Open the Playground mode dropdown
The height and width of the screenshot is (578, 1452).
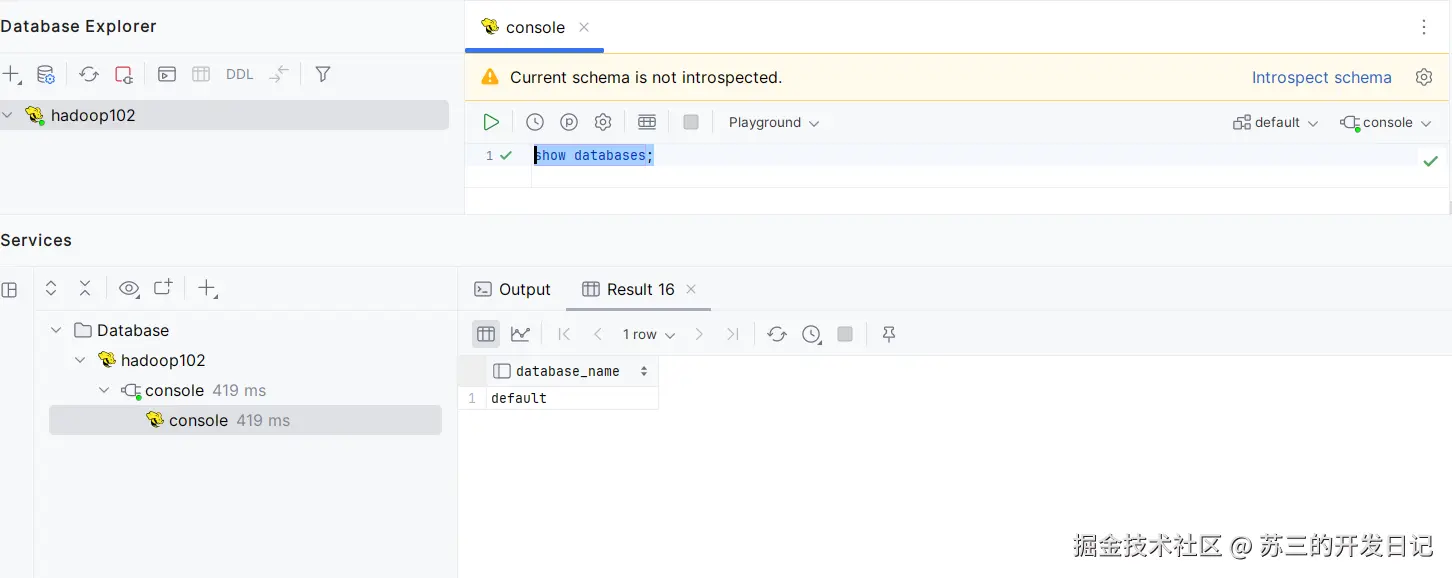tap(774, 122)
